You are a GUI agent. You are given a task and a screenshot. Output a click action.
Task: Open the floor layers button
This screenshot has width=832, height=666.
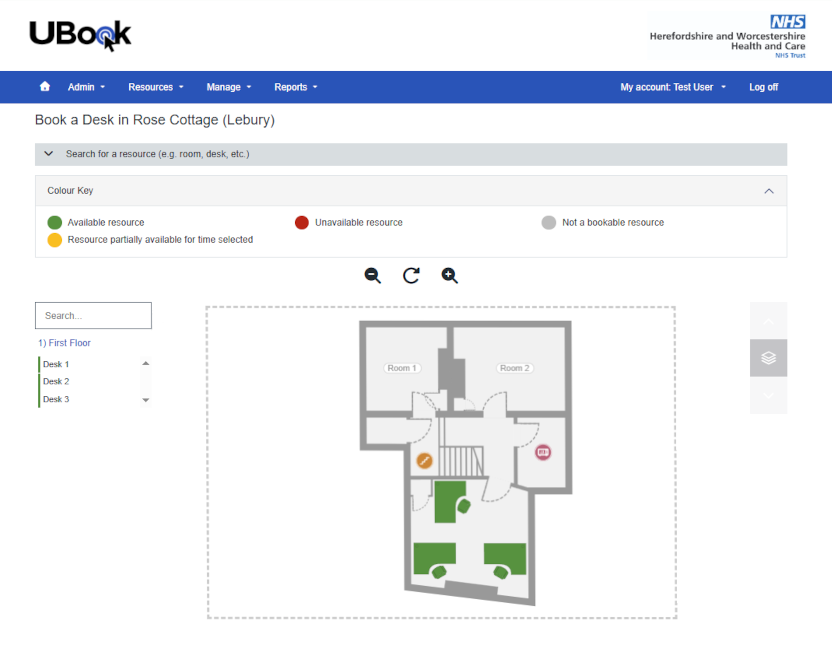[768, 358]
